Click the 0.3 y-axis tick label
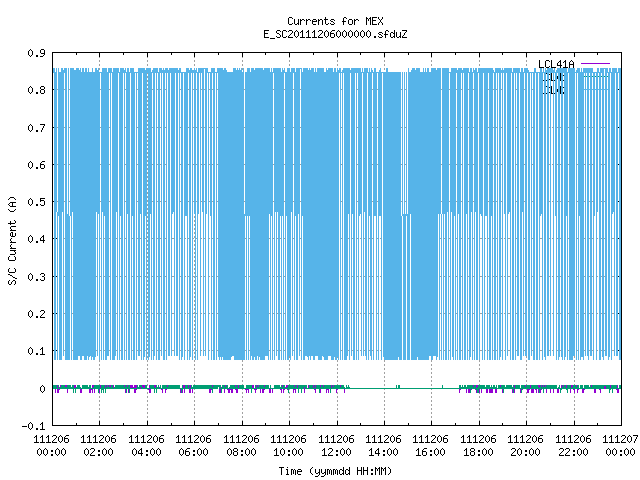 36,277
